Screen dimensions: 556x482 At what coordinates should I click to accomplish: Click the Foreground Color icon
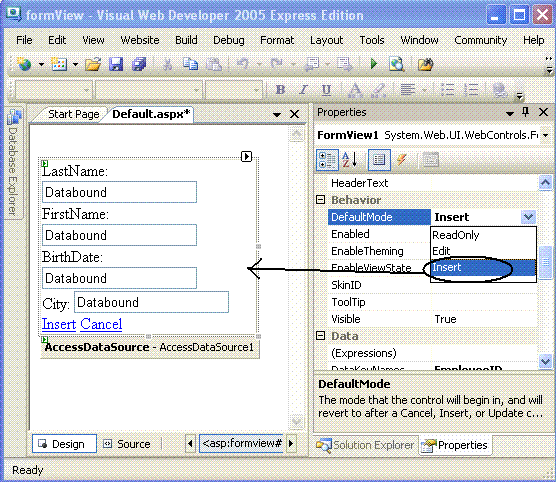[355, 90]
